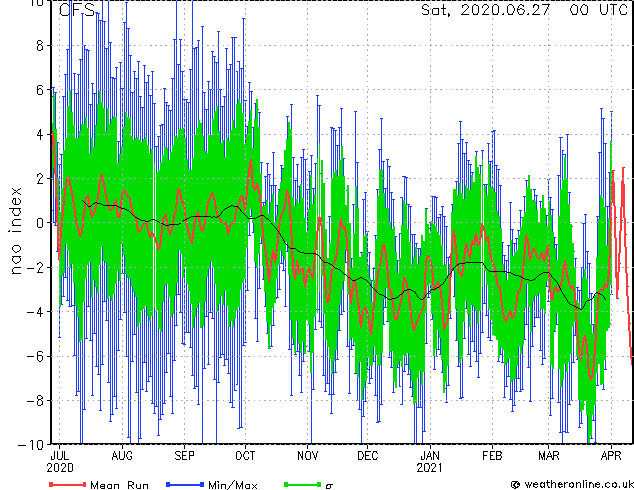Click the DEC x-axis label
634x490 pixels.
click(368, 456)
